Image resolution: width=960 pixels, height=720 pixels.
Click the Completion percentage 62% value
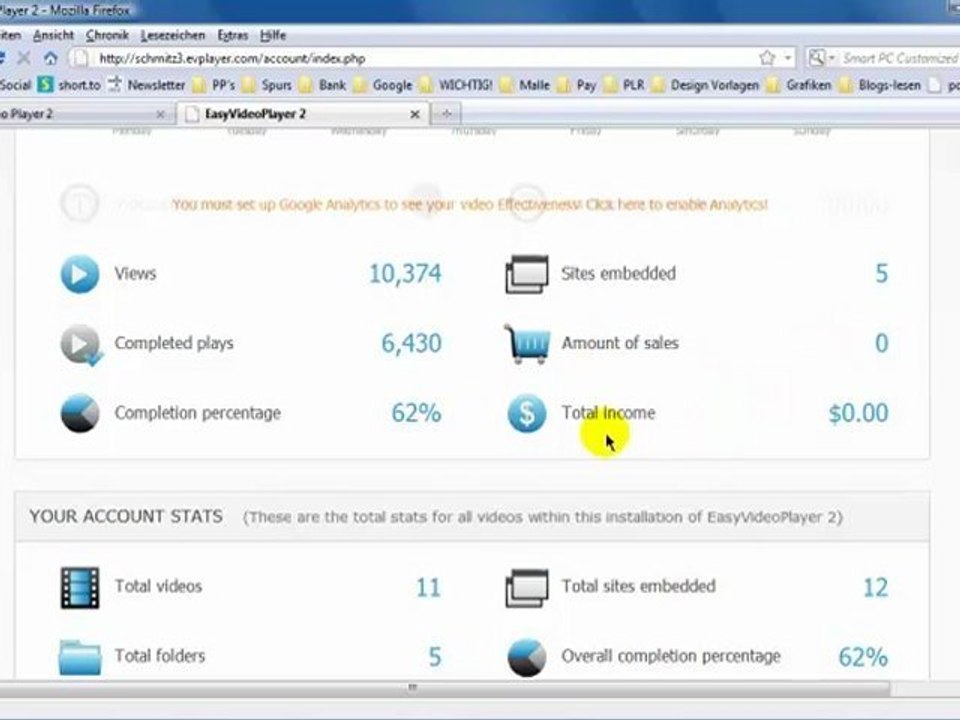(x=416, y=413)
